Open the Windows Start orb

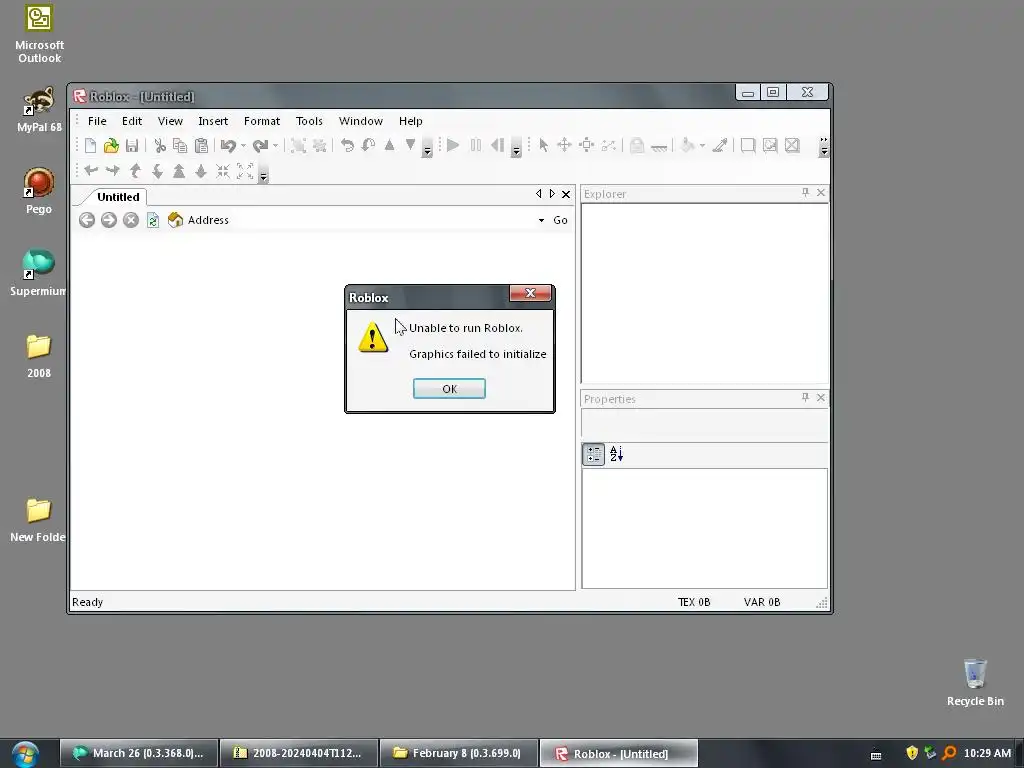coord(25,754)
